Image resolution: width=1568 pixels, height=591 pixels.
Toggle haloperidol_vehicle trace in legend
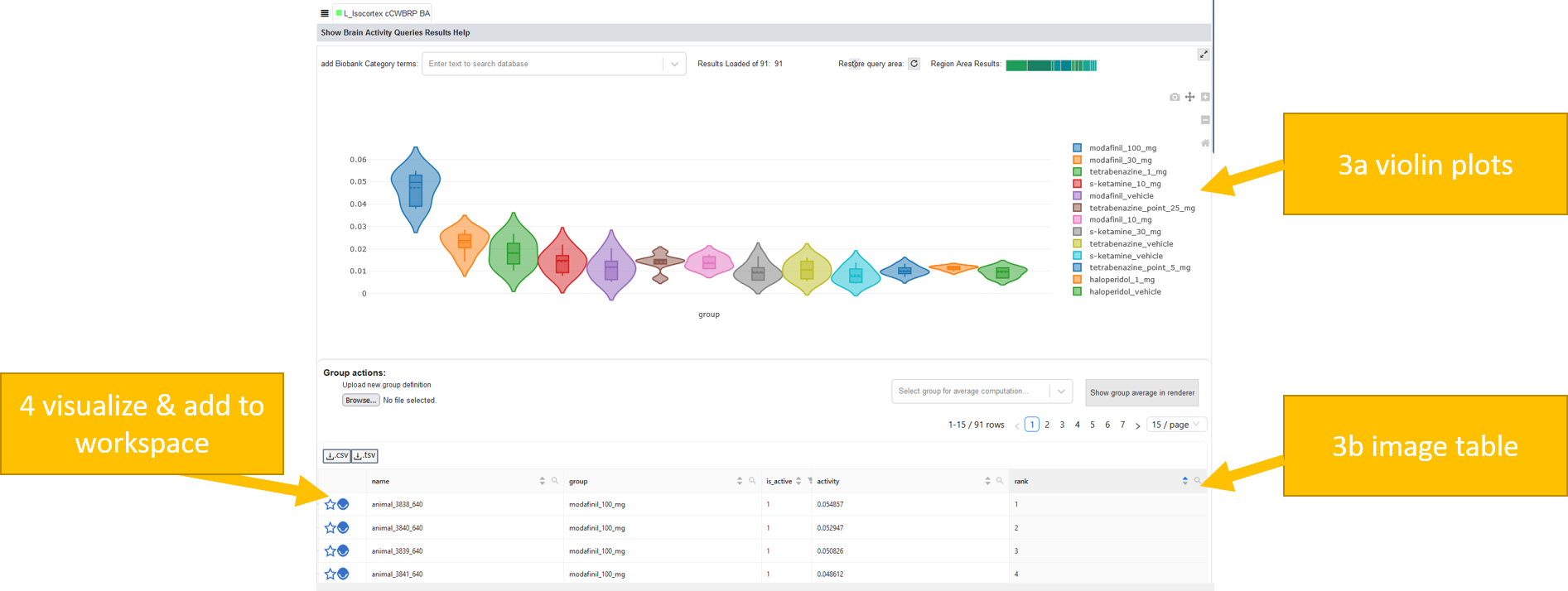click(1124, 291)
